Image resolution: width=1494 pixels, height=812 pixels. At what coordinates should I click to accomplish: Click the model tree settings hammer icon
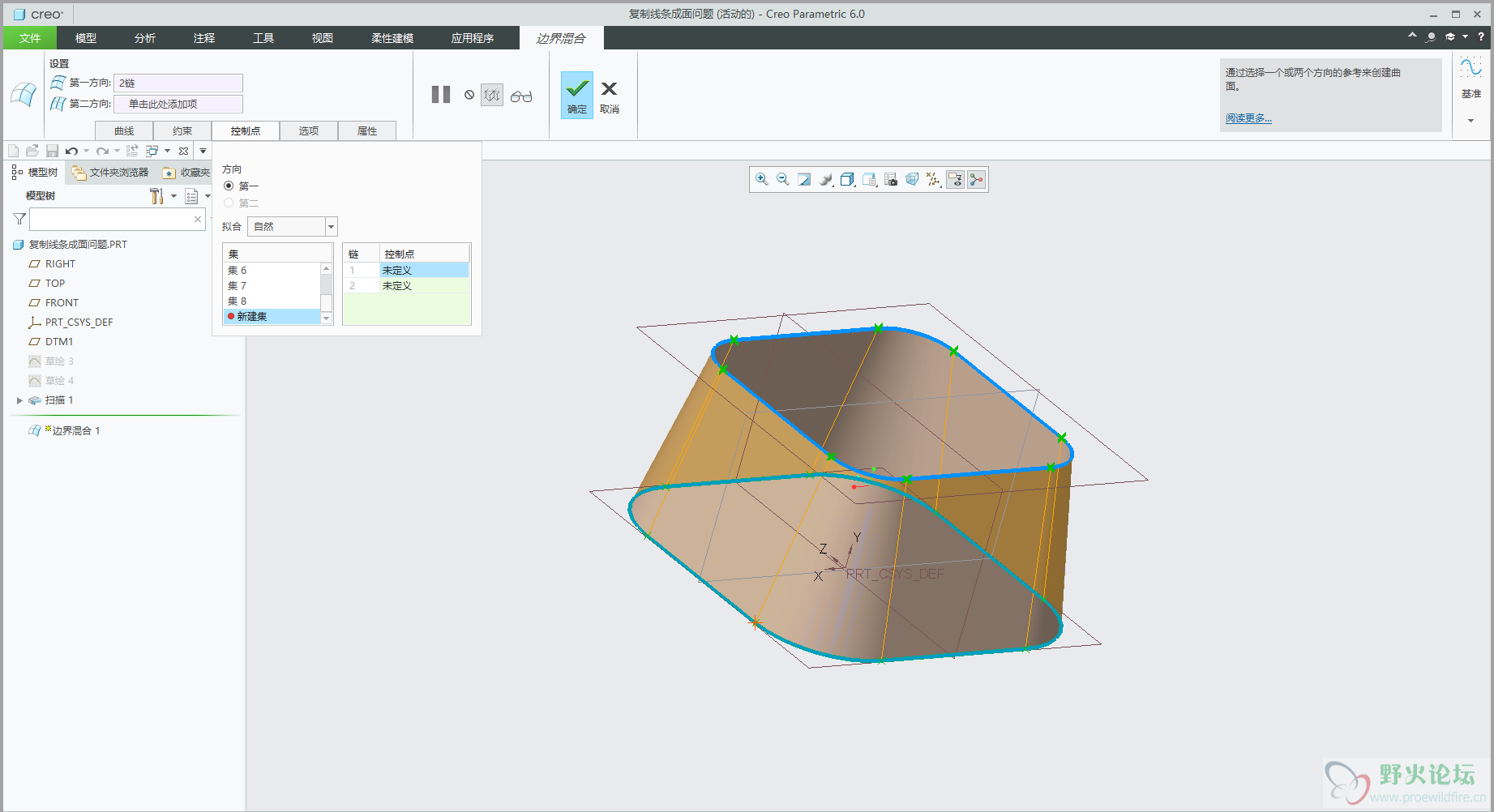pyautogui.click(x=156, y=196)
